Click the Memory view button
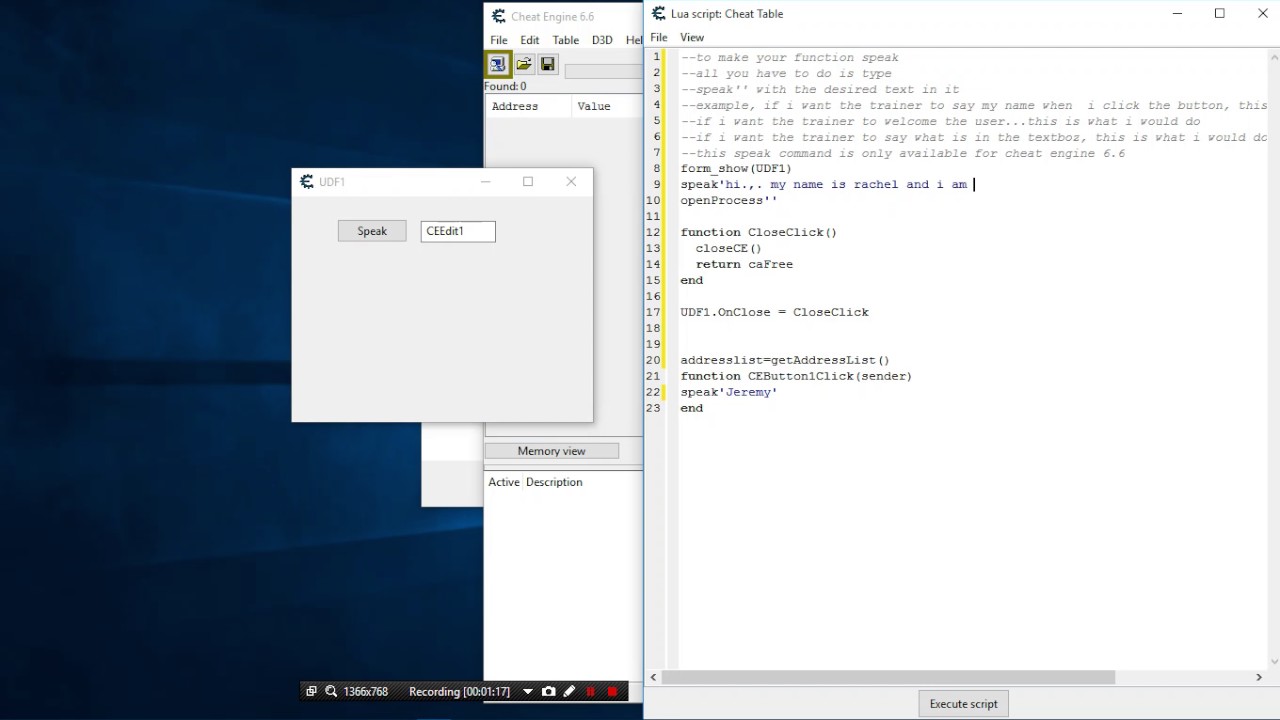 point(552,451)
